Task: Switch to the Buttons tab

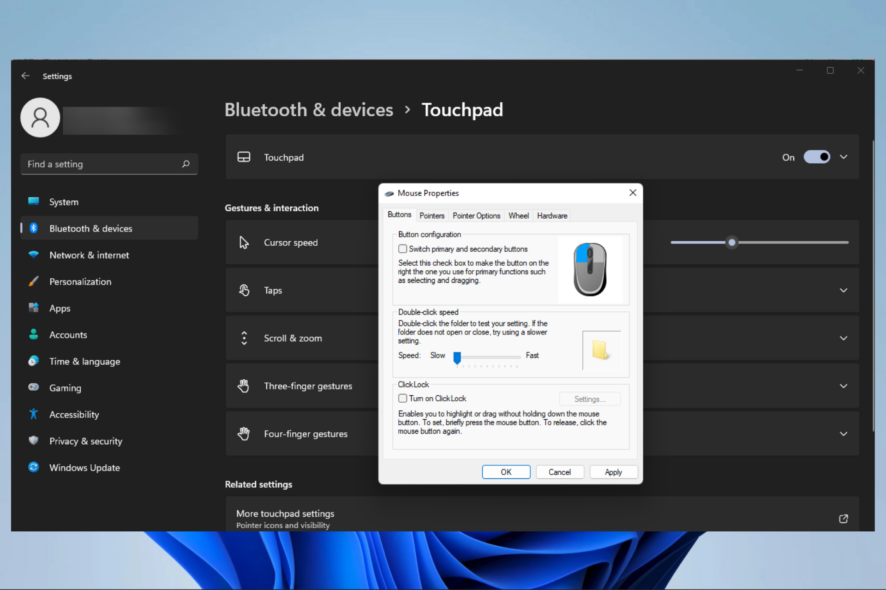Action: [x=399, y=215]
